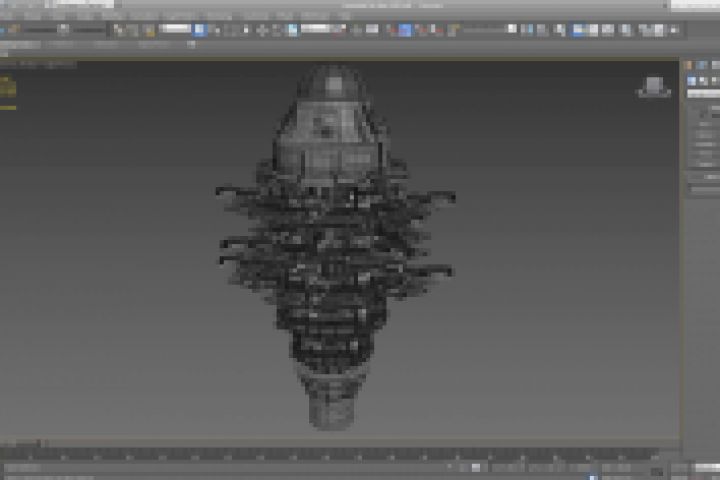720x480 pixels.
Task: Activate the highlighted Select Object tool
Action: point(200,30)
